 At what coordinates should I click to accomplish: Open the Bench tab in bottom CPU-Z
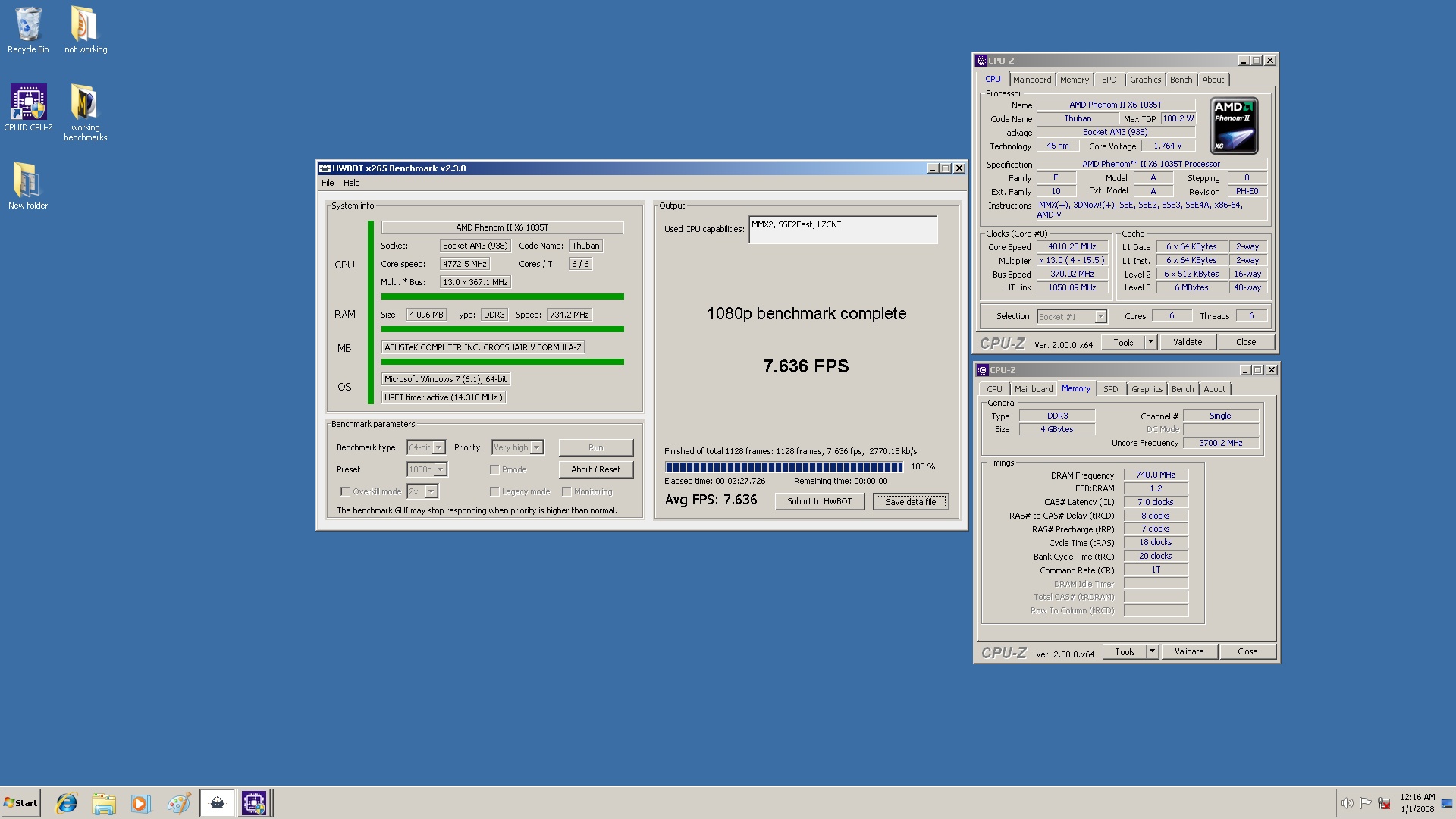coord(1182,389)
